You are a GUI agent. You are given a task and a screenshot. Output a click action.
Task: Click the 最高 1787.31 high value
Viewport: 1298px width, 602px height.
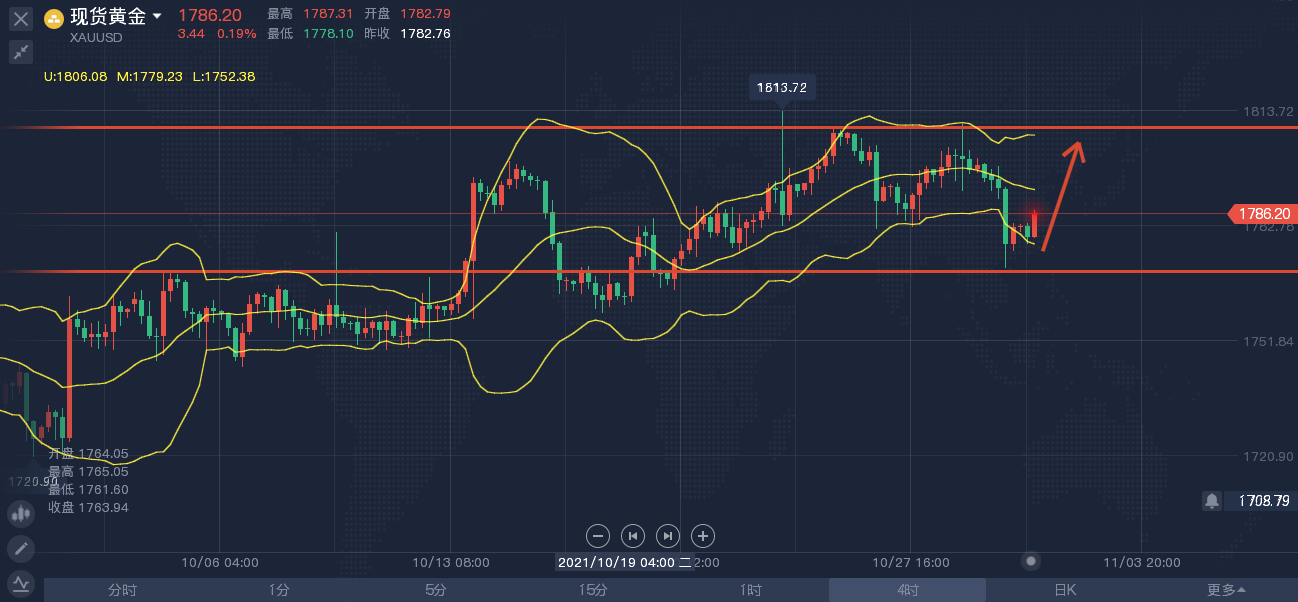[310, 14]
